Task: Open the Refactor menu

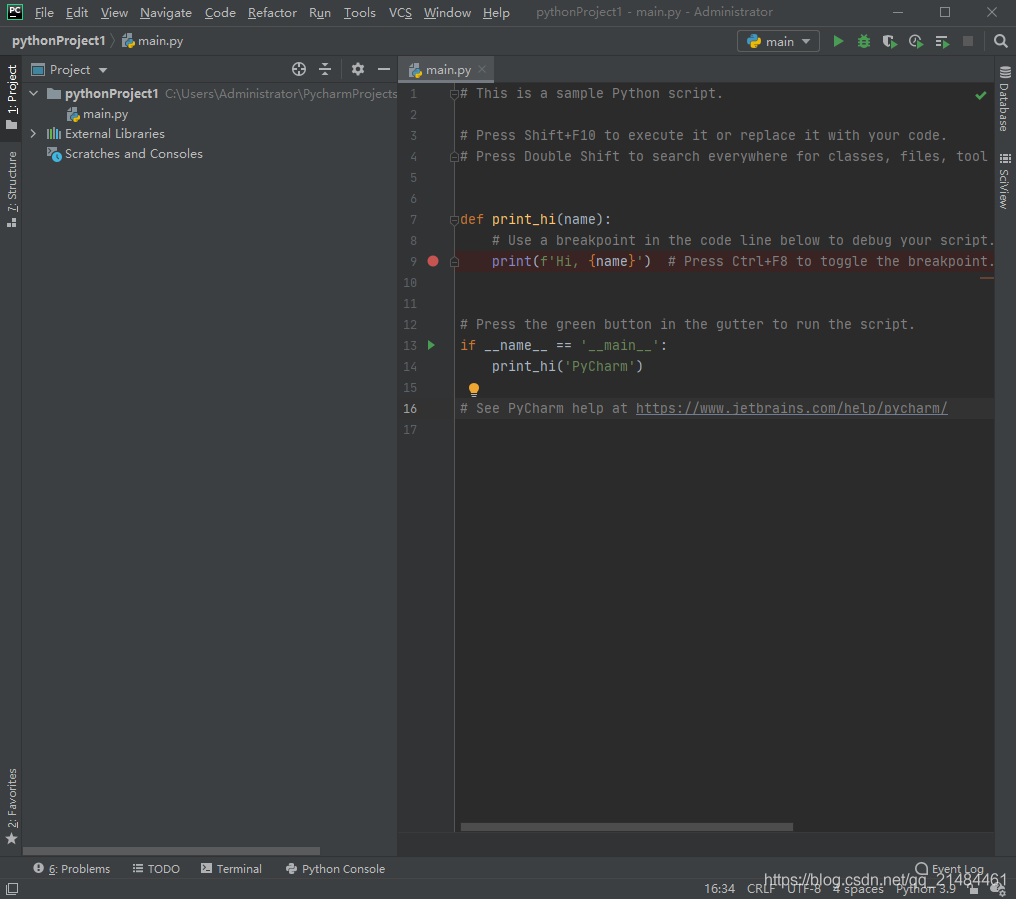Action: [272, 12]
